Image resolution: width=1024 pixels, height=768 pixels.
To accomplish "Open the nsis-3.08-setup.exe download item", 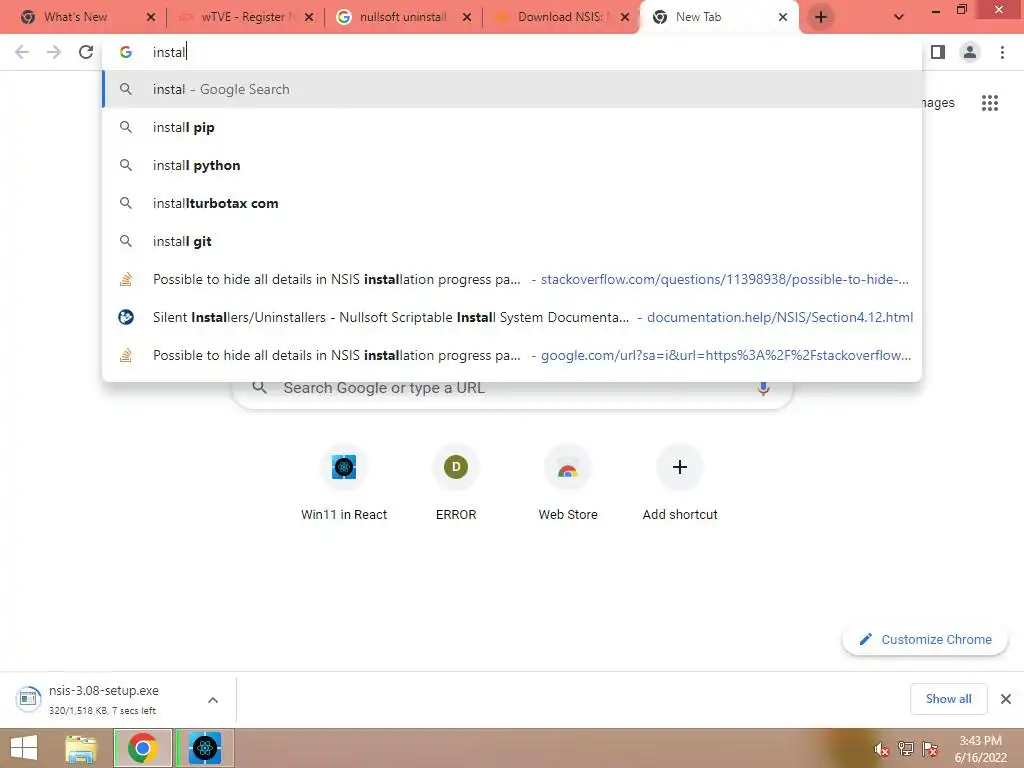I will [104, 699].
